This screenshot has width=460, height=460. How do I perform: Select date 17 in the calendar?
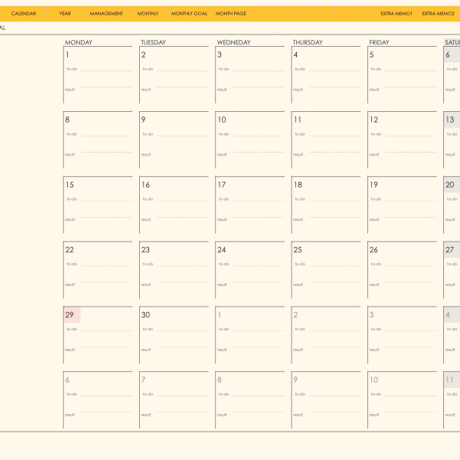222,185
